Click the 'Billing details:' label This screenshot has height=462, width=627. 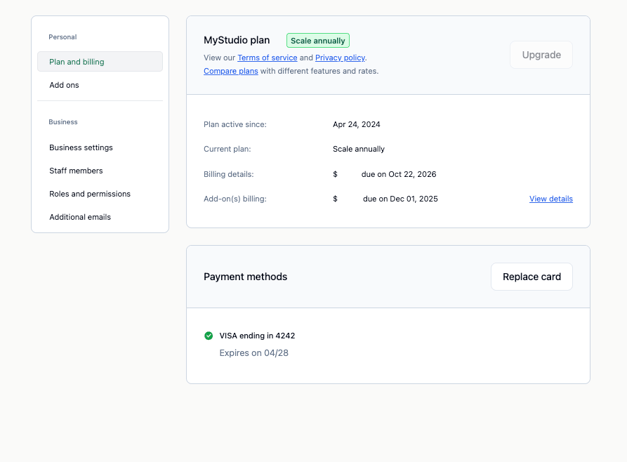pyautogui.click(x=228, y=174)
